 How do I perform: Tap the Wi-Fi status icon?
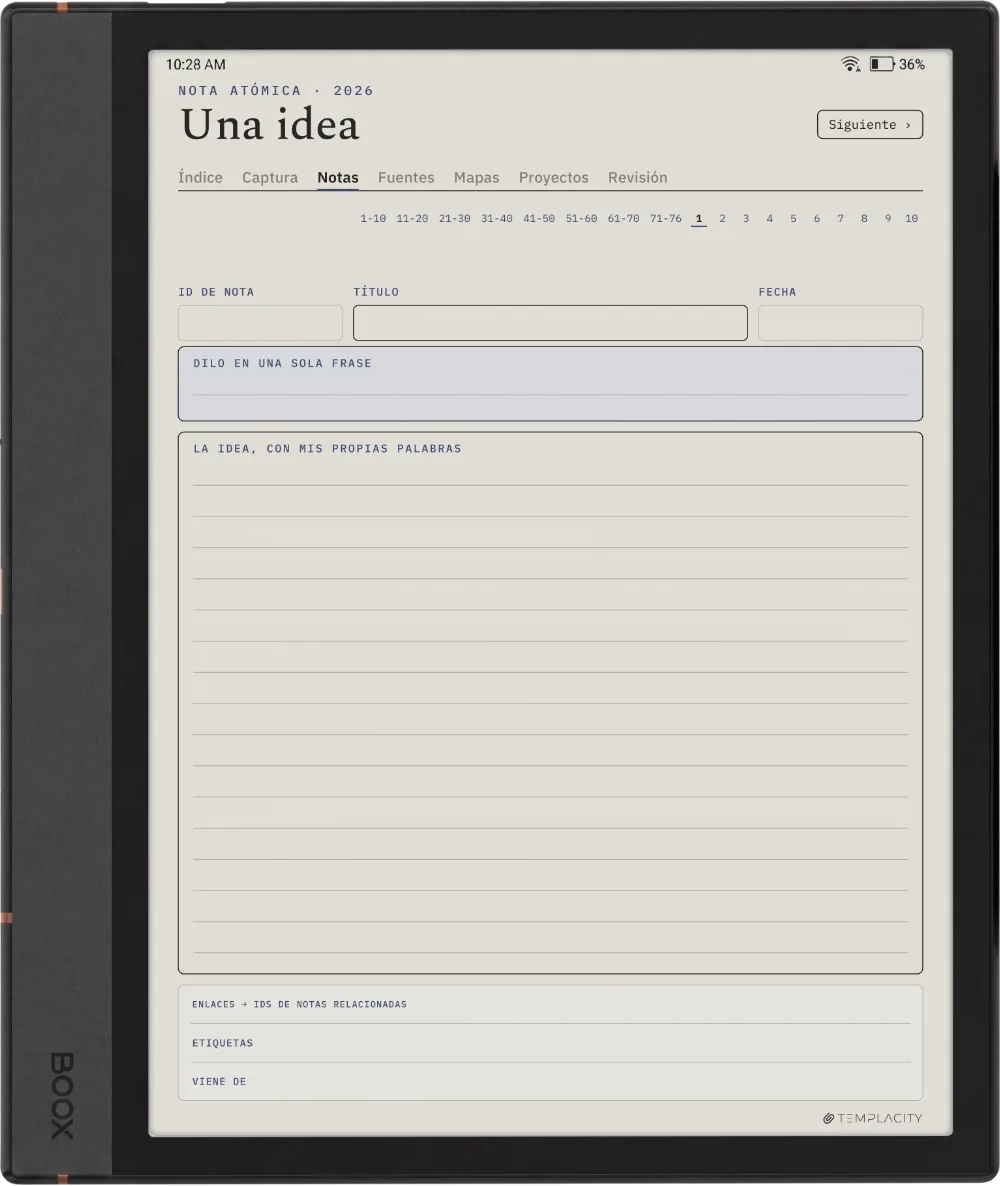pyautogui.click(x=850, y=64)
